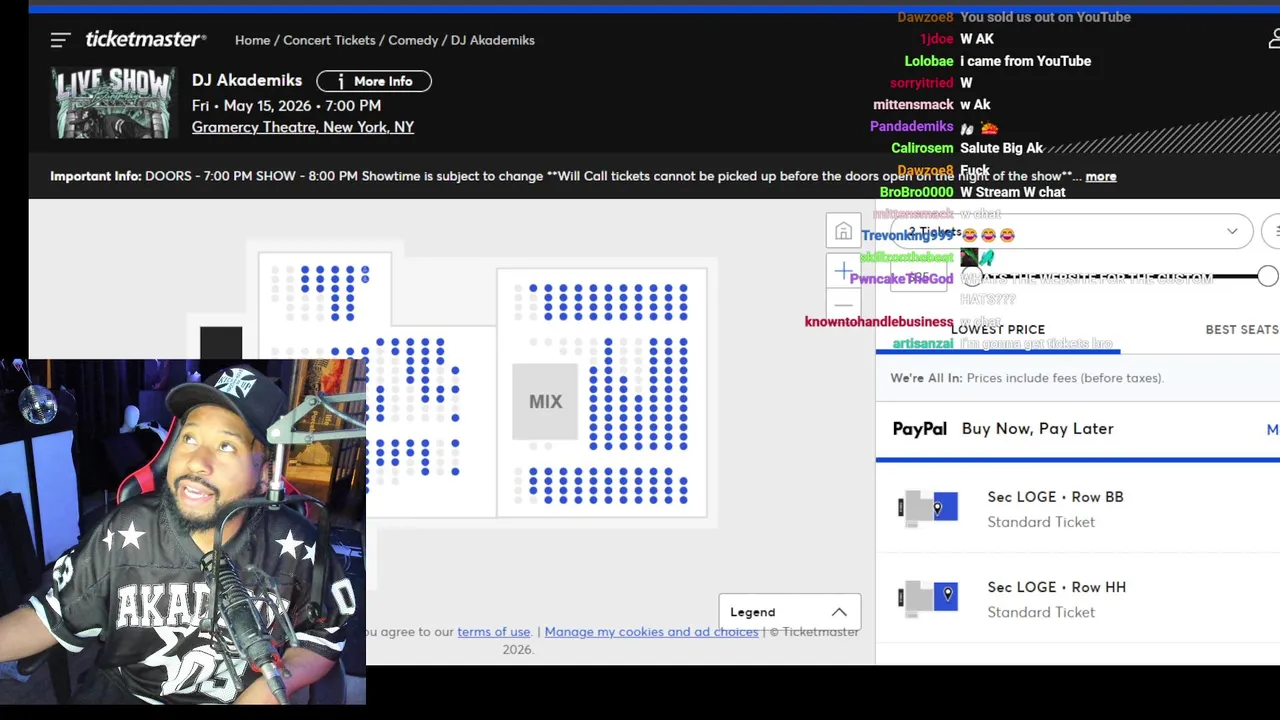Click Lolobae chat message from YouTube
1280x720 pixels.
click(998, 61)
